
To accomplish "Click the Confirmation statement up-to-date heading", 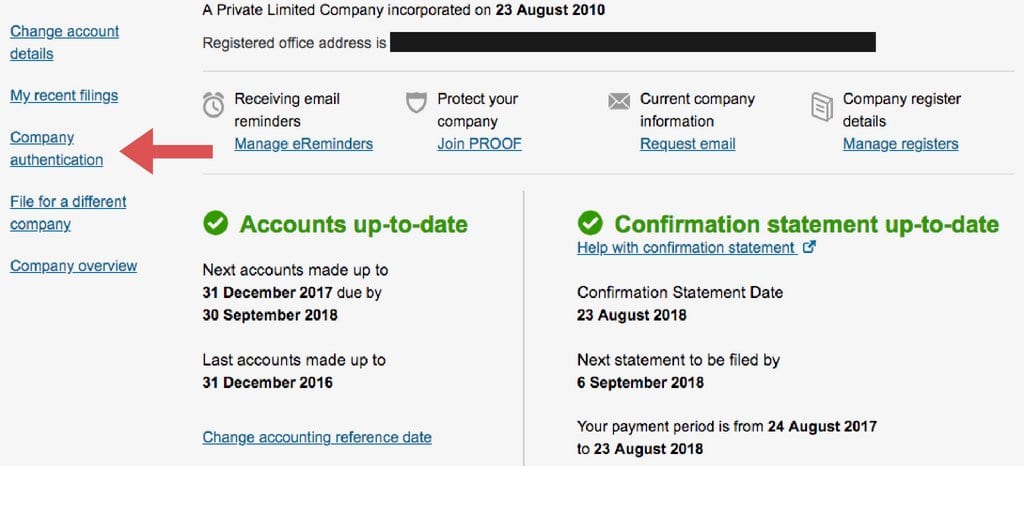I will 807,224.
